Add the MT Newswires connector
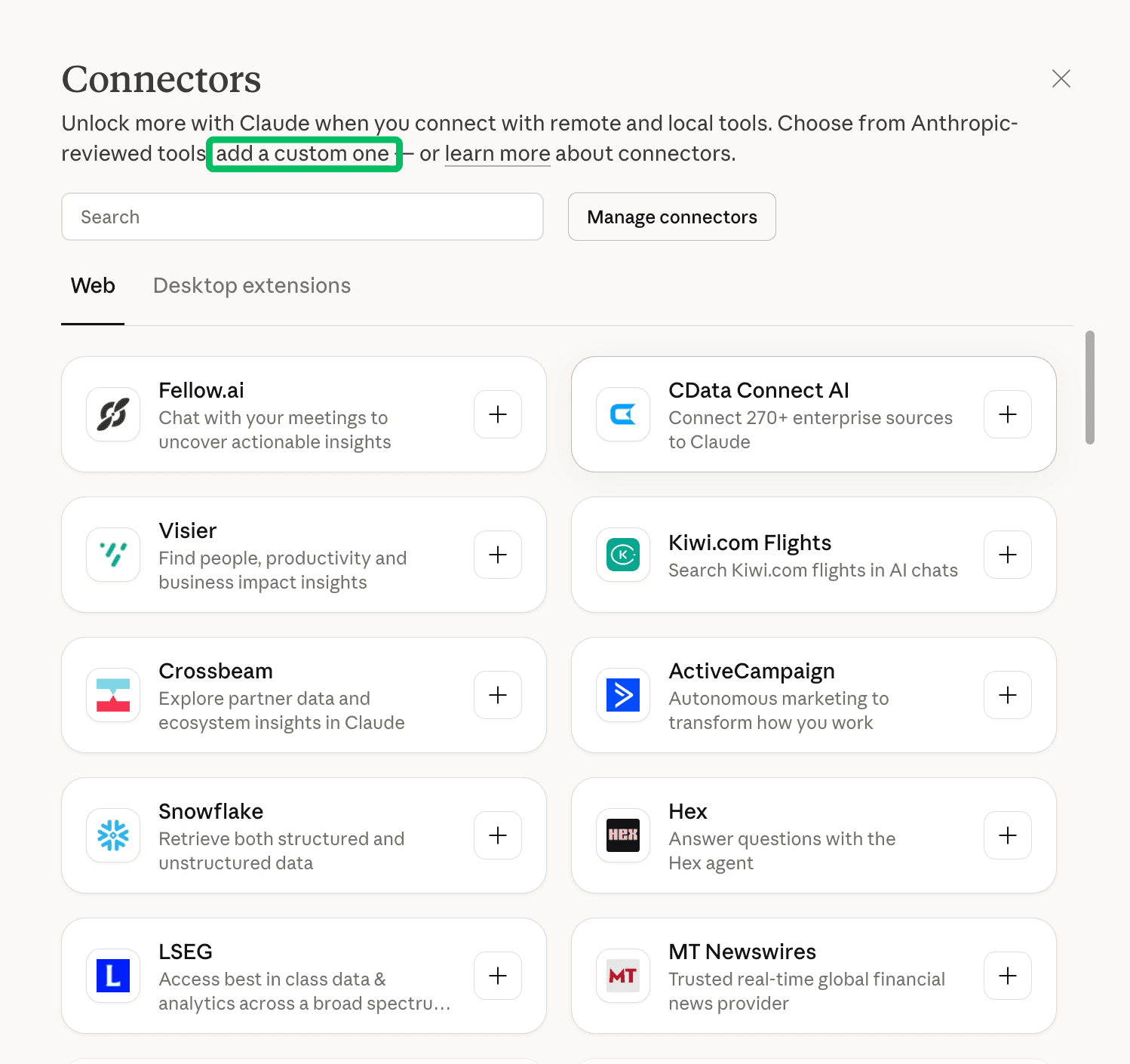The image size is (1130, 1064). click(x=1008, y=976)
